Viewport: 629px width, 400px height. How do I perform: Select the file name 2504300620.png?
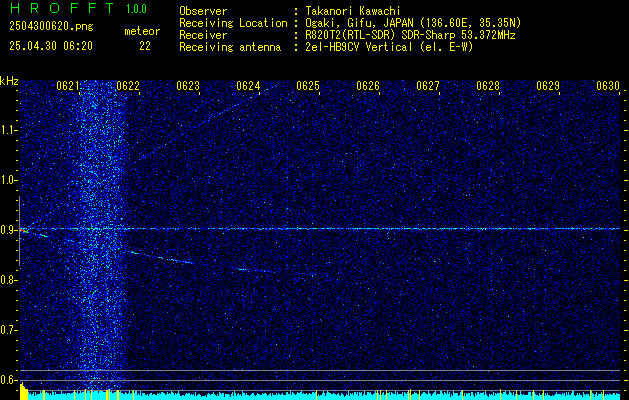point(51,27)
